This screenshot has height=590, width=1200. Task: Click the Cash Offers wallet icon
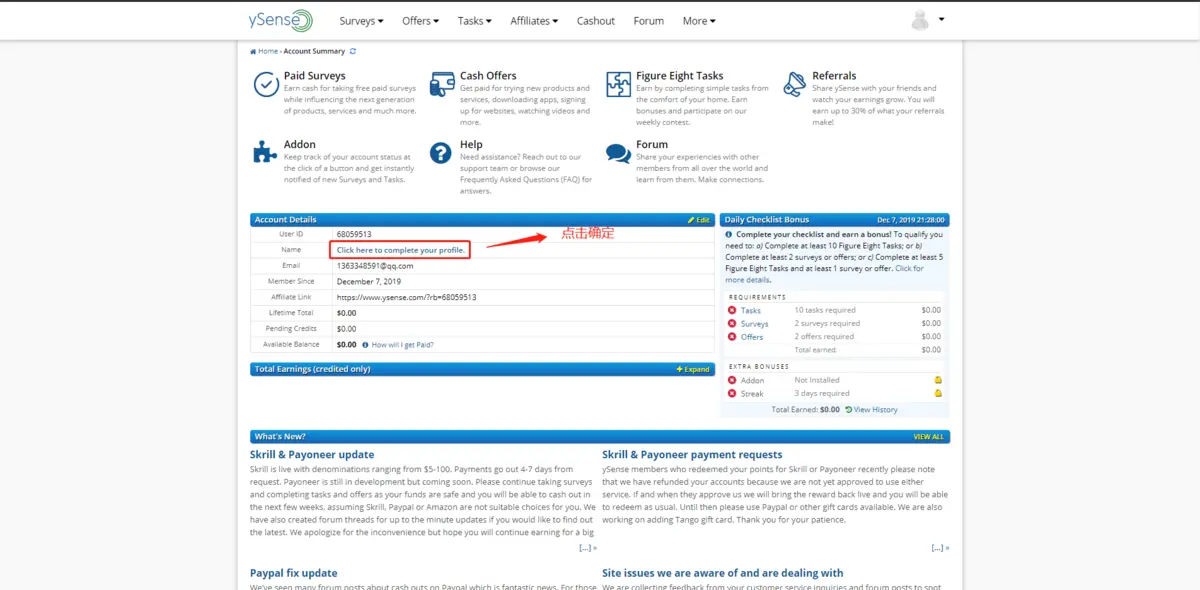pyautogui.click(x=442, y=84)
